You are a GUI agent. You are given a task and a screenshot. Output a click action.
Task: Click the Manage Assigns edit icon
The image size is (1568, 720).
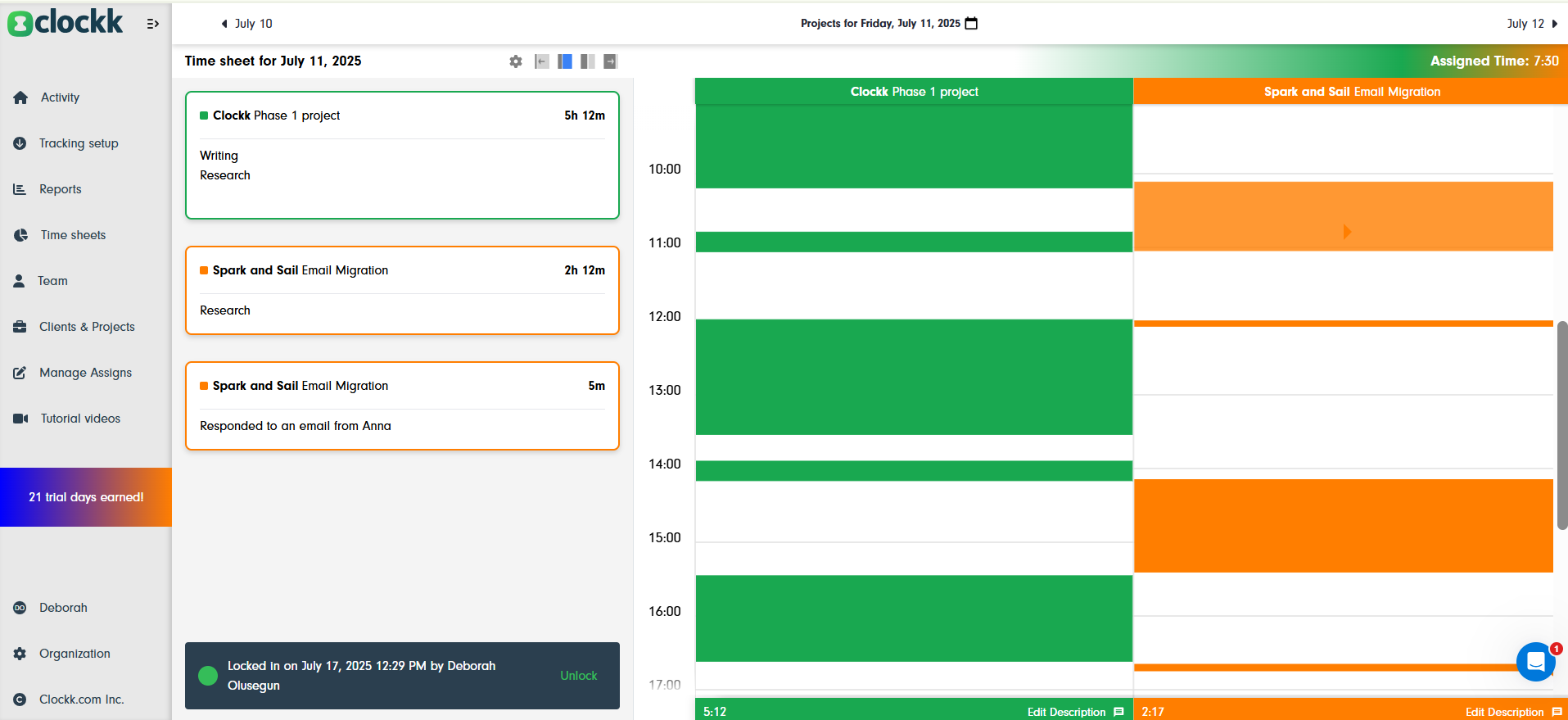pyautogui.click(x=20, y=373)
